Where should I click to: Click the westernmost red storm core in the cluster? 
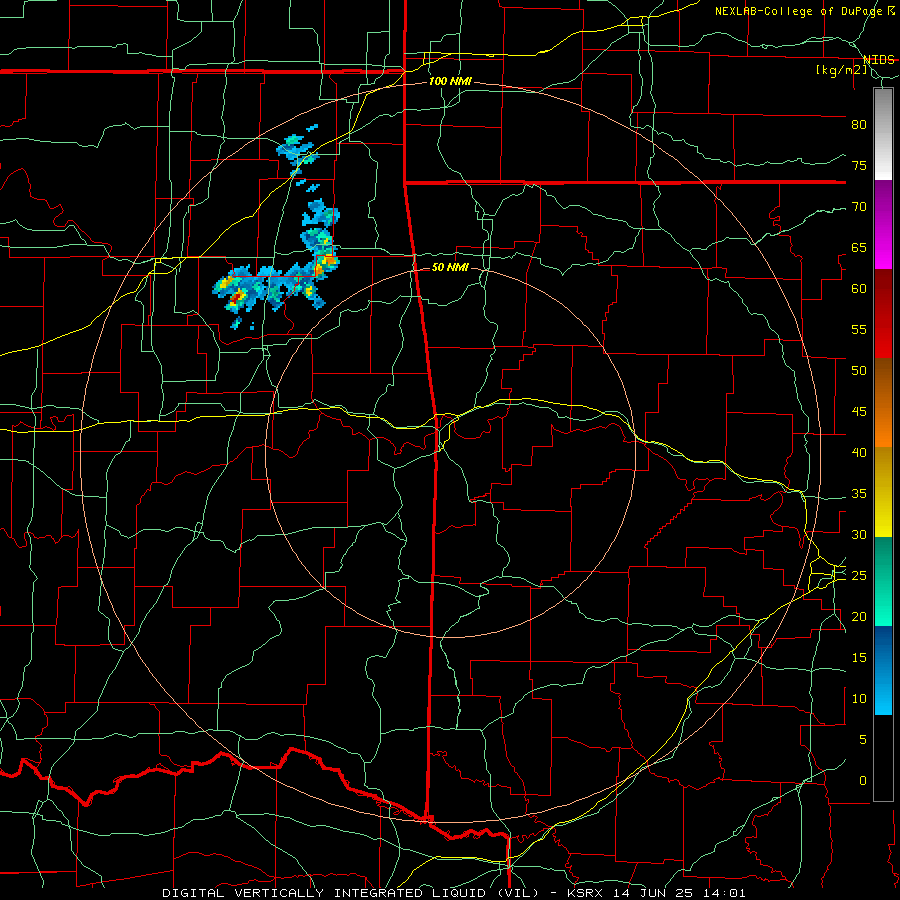(x=236, y=297)
